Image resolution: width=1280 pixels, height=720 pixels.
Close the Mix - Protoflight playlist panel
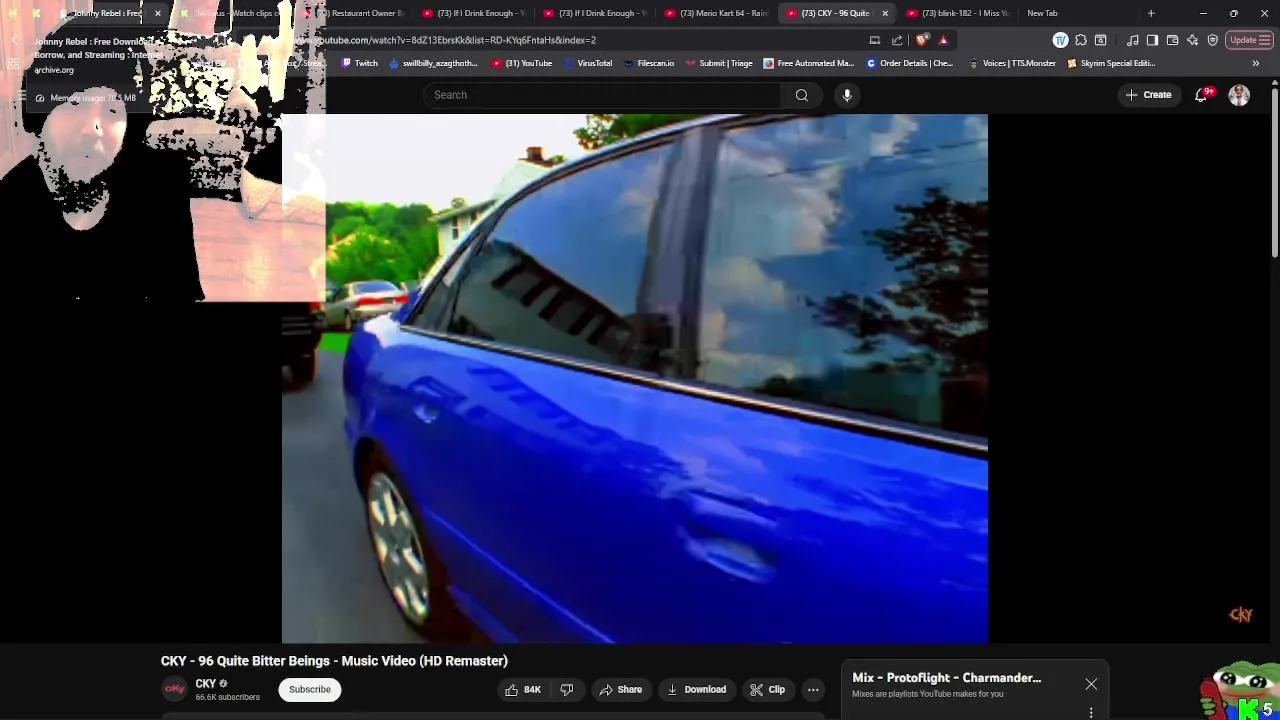[x=1091, y=684]
